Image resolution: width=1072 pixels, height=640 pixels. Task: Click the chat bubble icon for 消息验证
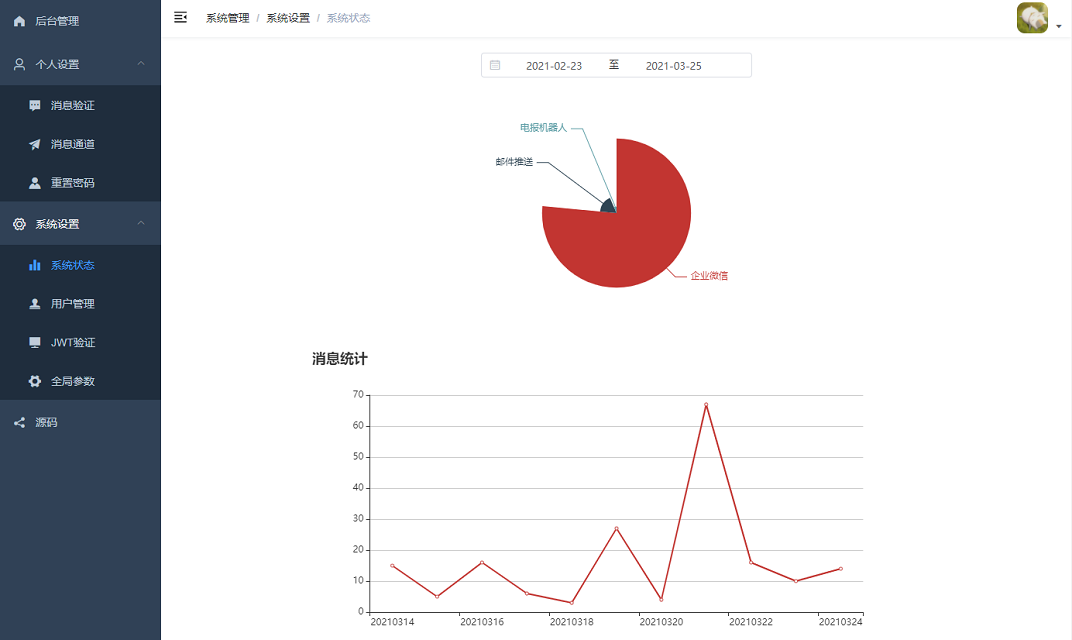point(35,105)
